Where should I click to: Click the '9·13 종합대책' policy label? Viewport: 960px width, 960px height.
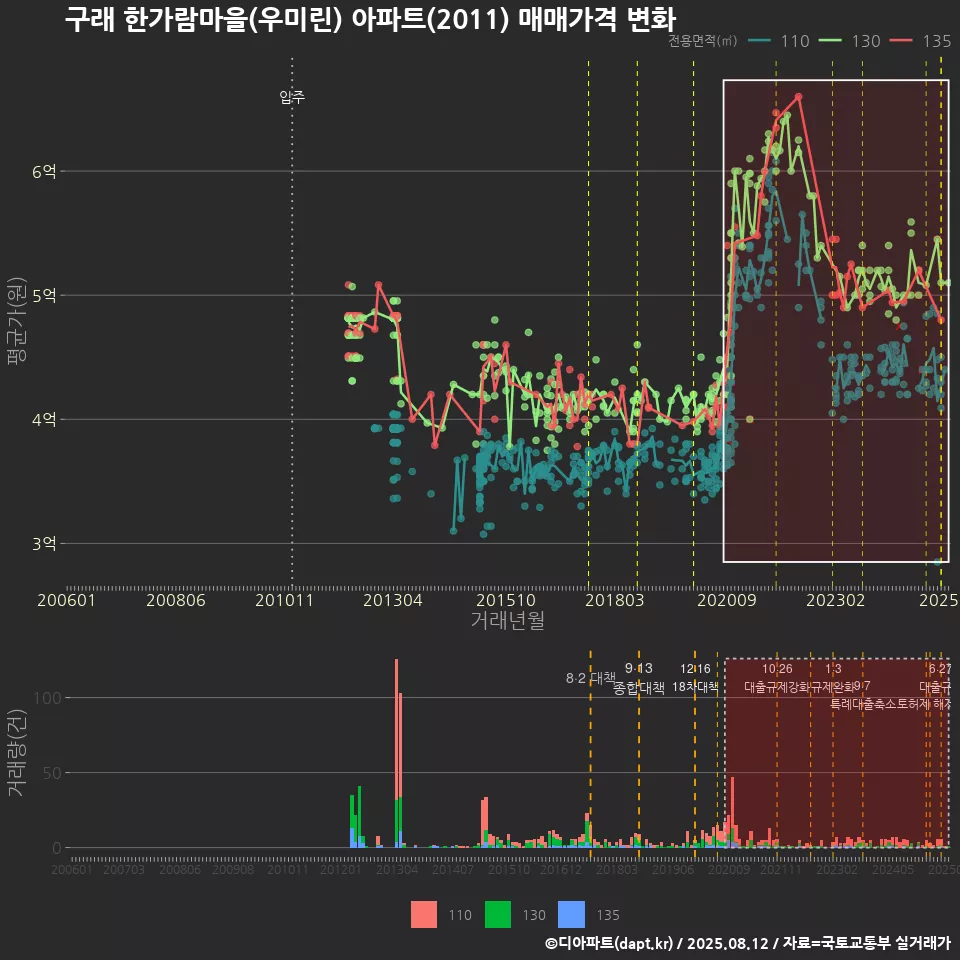[639, 678]
